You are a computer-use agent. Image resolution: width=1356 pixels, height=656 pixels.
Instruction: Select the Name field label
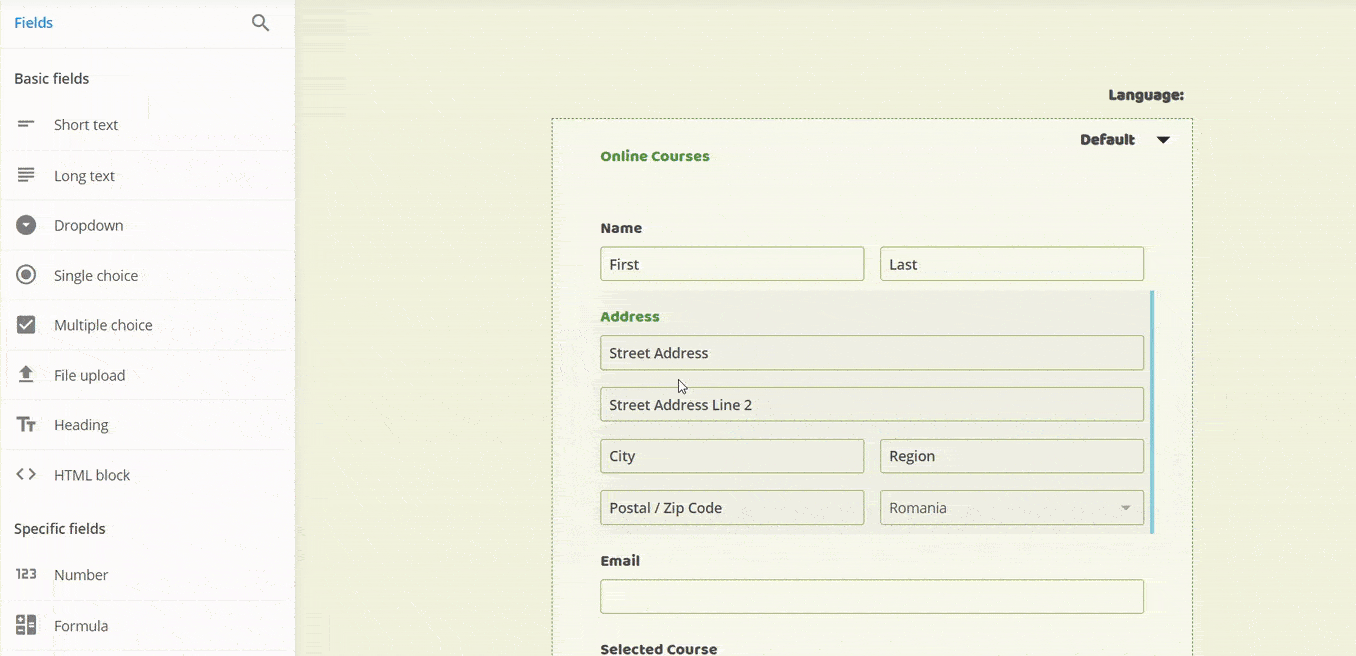point(621,228)
